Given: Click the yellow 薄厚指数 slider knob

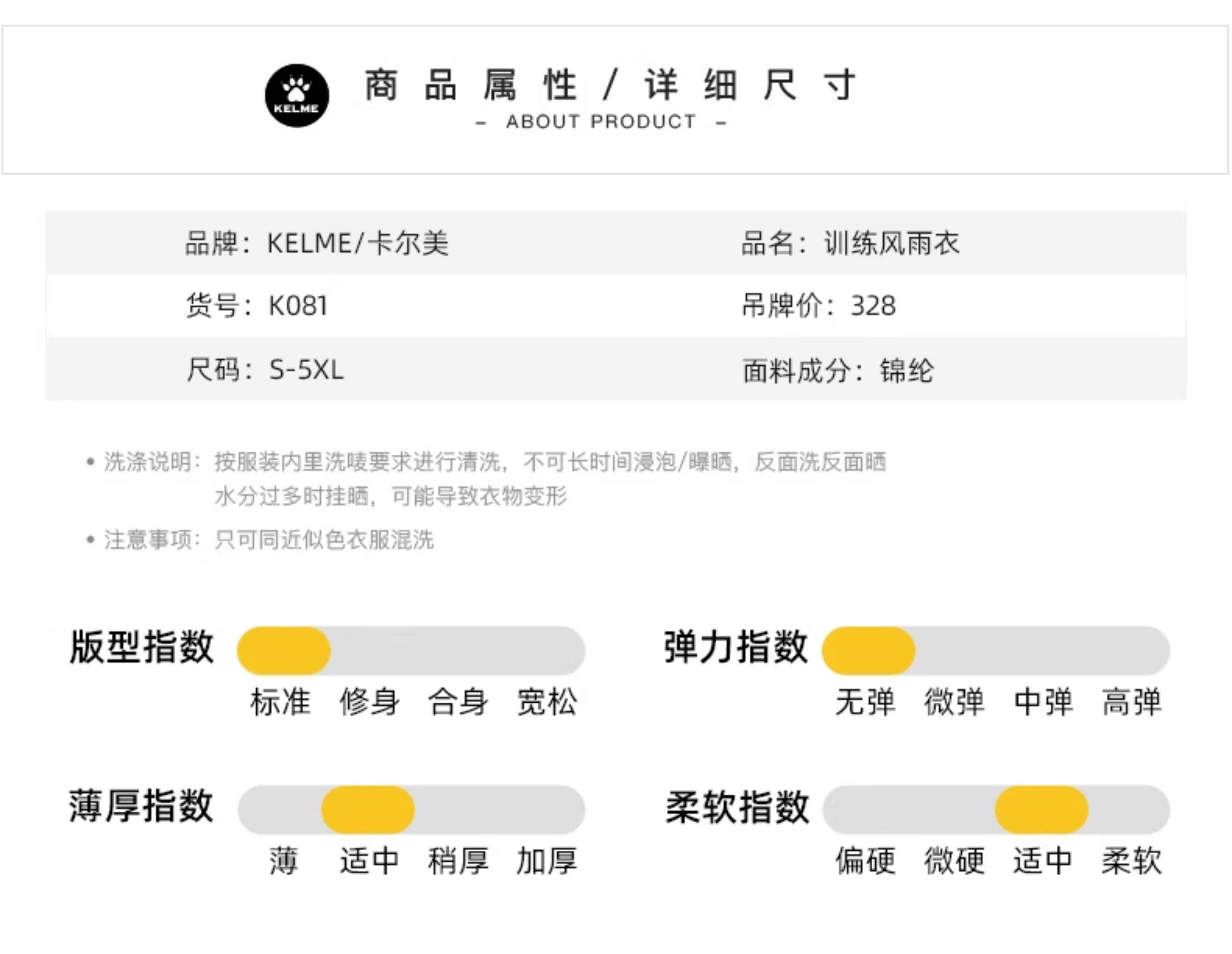Looking at the screenshot, I should coord(369,809).
